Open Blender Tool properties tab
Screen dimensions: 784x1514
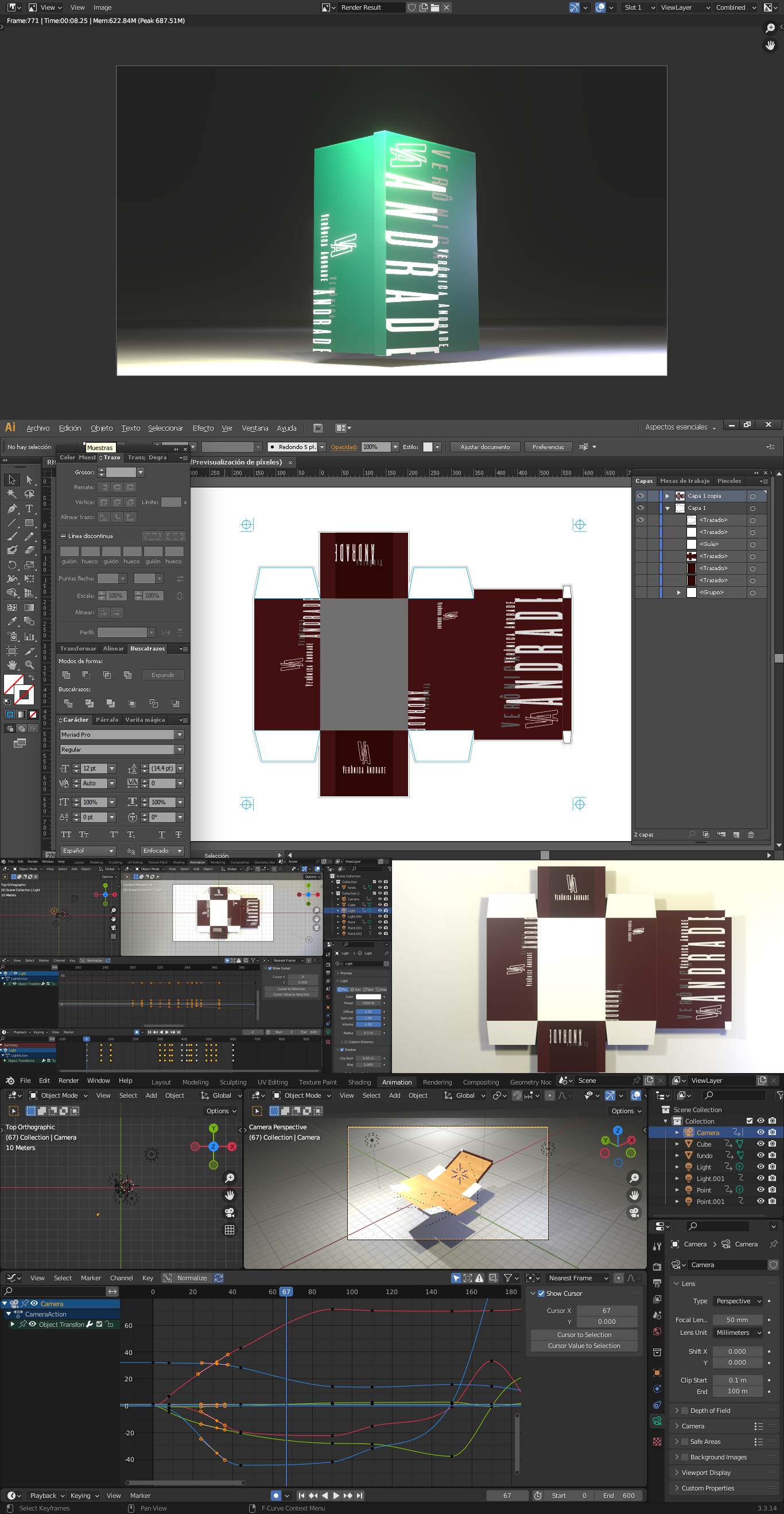click(x=657, y=1246)
